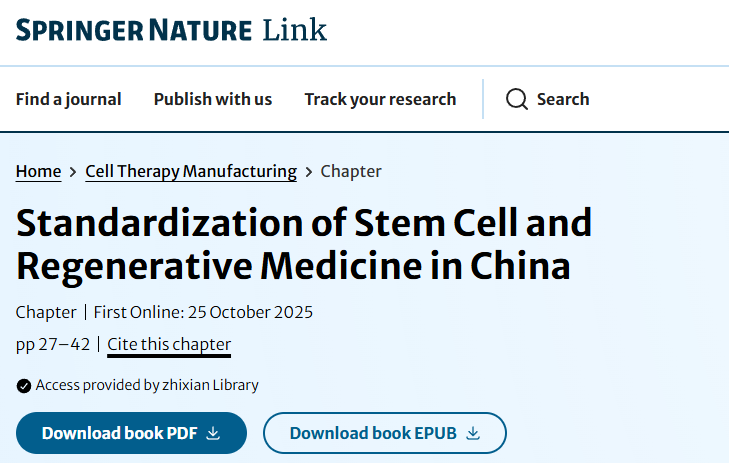Click the access checkmark icon

24,385
